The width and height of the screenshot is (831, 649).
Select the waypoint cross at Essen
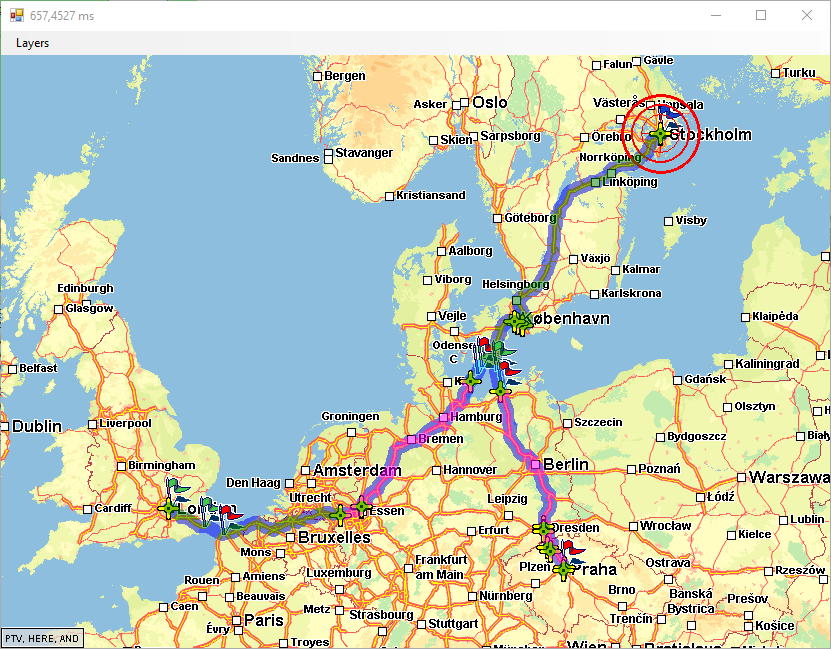pyautogui.click(x=361, y=507)
